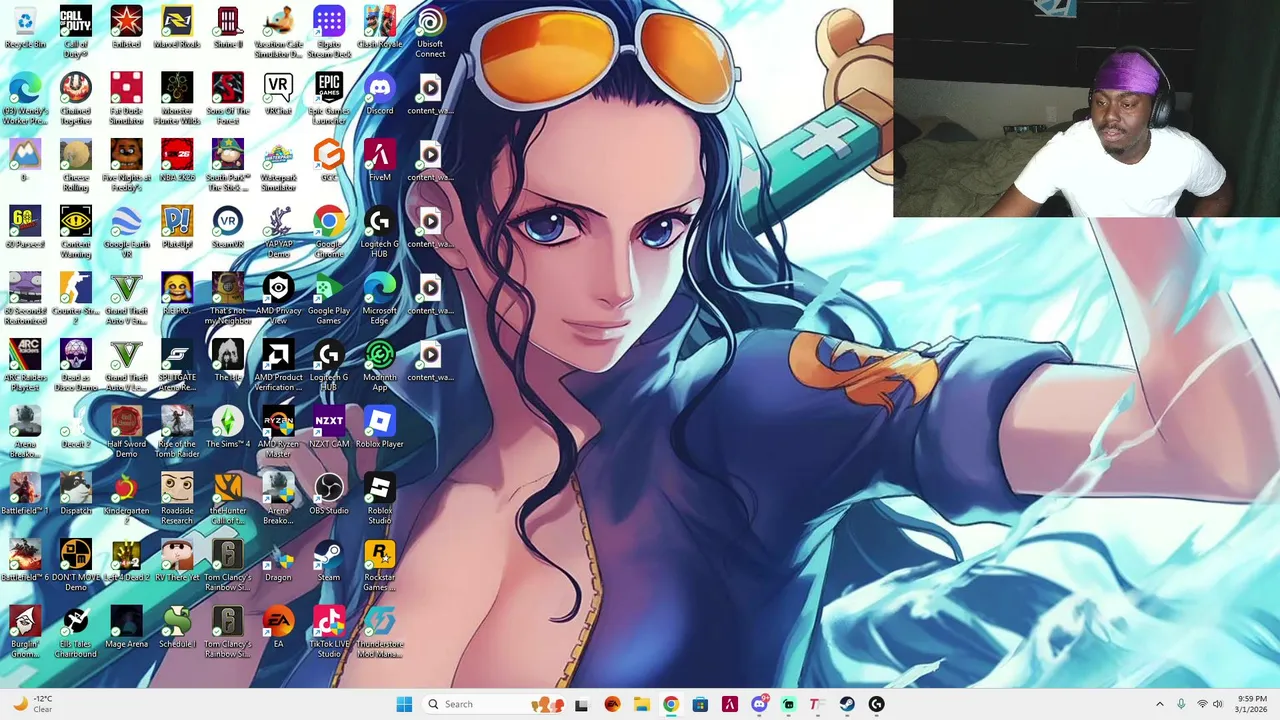Open Thunderstore Mod Manager desktop icon
This screenshot has width=1280, height=720.
point(379,633)
